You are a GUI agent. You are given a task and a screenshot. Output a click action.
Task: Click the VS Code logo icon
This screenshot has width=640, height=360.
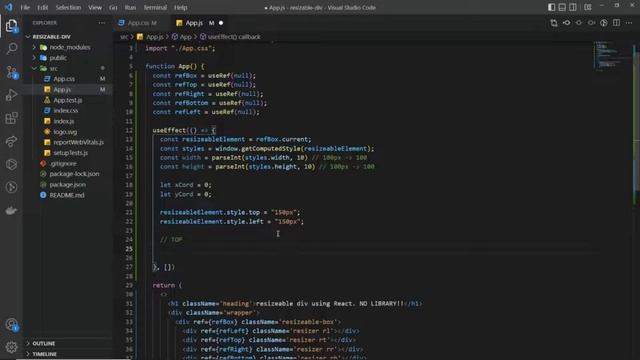(x=9, y=7)
